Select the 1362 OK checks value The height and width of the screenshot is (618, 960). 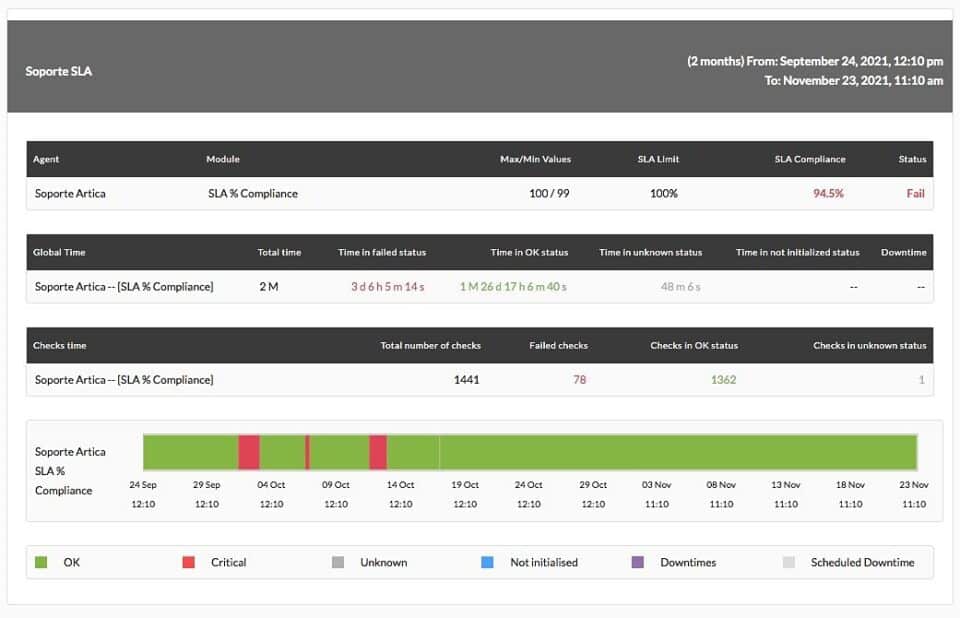tap(724, 380)
